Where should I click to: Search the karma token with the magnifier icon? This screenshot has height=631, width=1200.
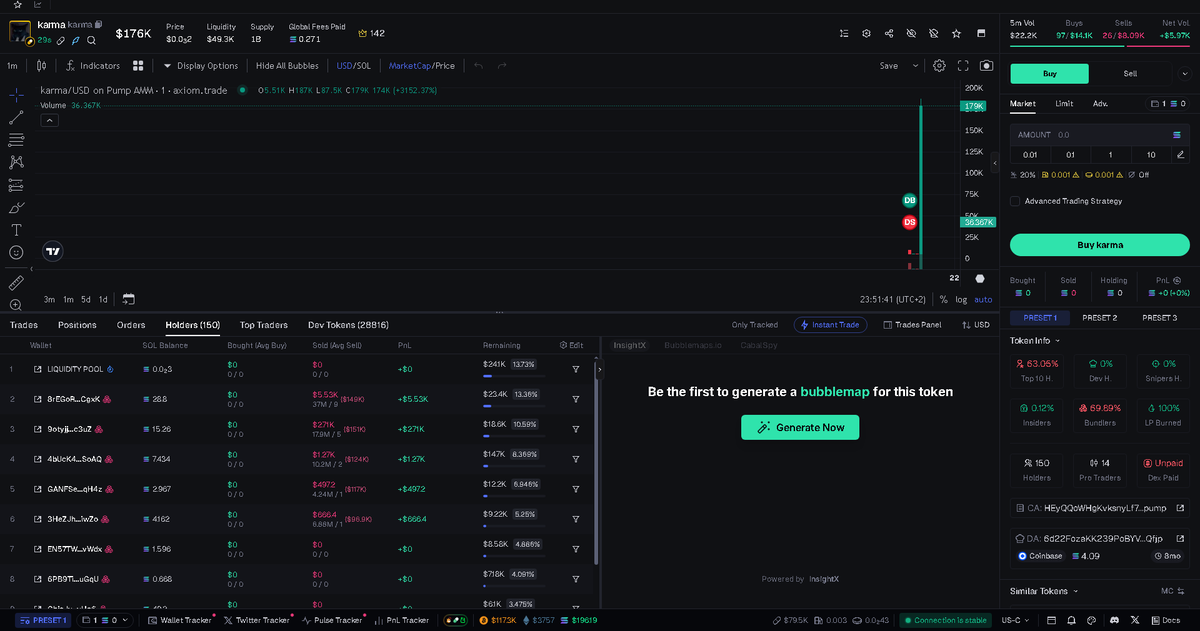[91, 41]
